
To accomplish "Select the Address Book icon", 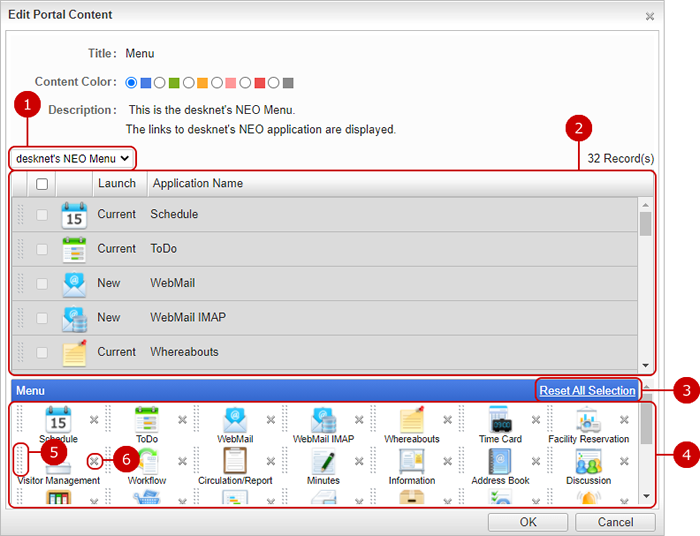I will tap(500, 461).
